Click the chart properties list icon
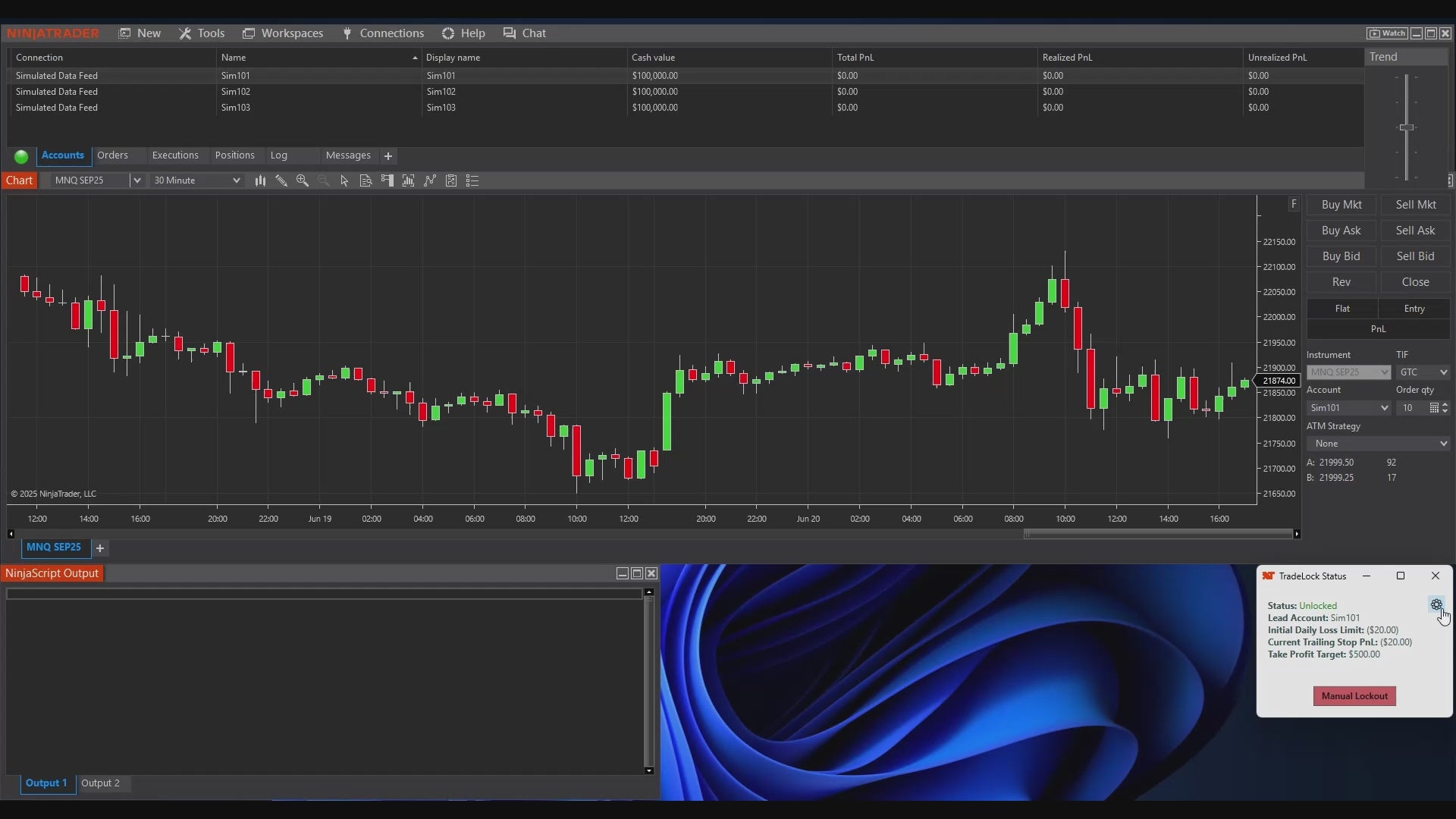The image size is (1456, 819). tap(472, 180)
